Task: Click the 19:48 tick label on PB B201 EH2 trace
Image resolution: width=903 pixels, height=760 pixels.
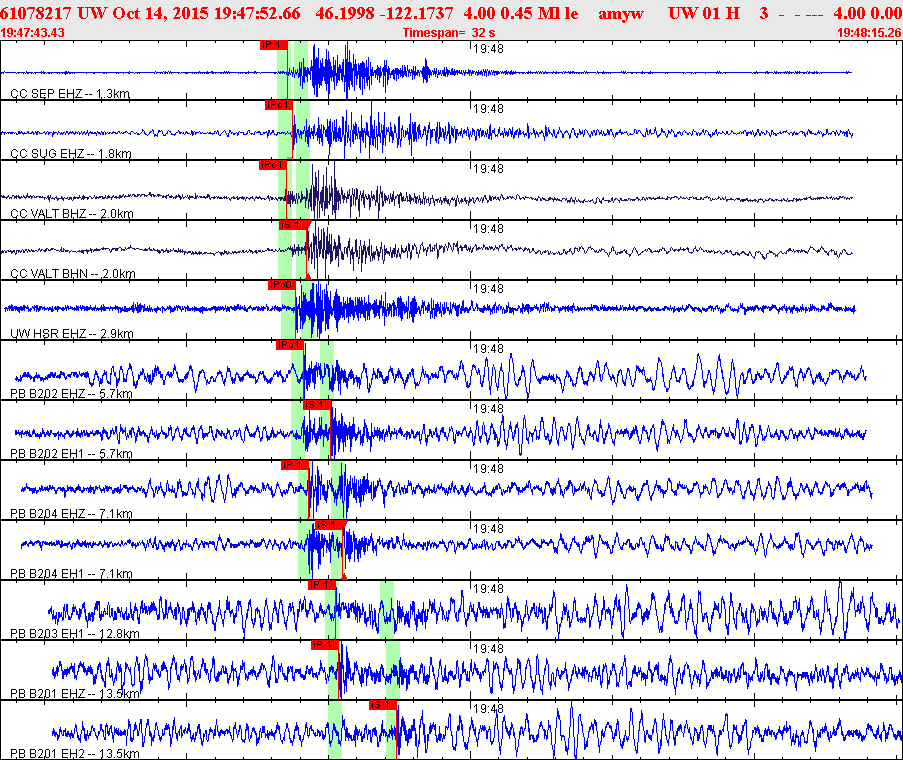Action: click(488, 709)
